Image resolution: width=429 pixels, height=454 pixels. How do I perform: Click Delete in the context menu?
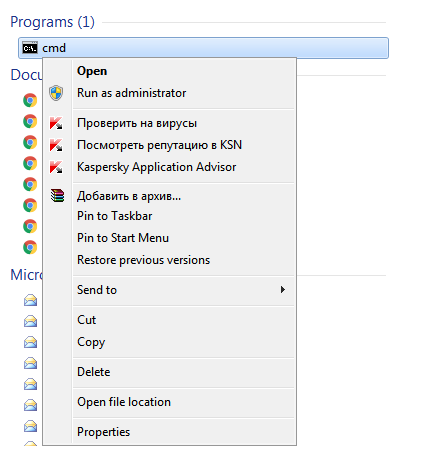point(94,372)
